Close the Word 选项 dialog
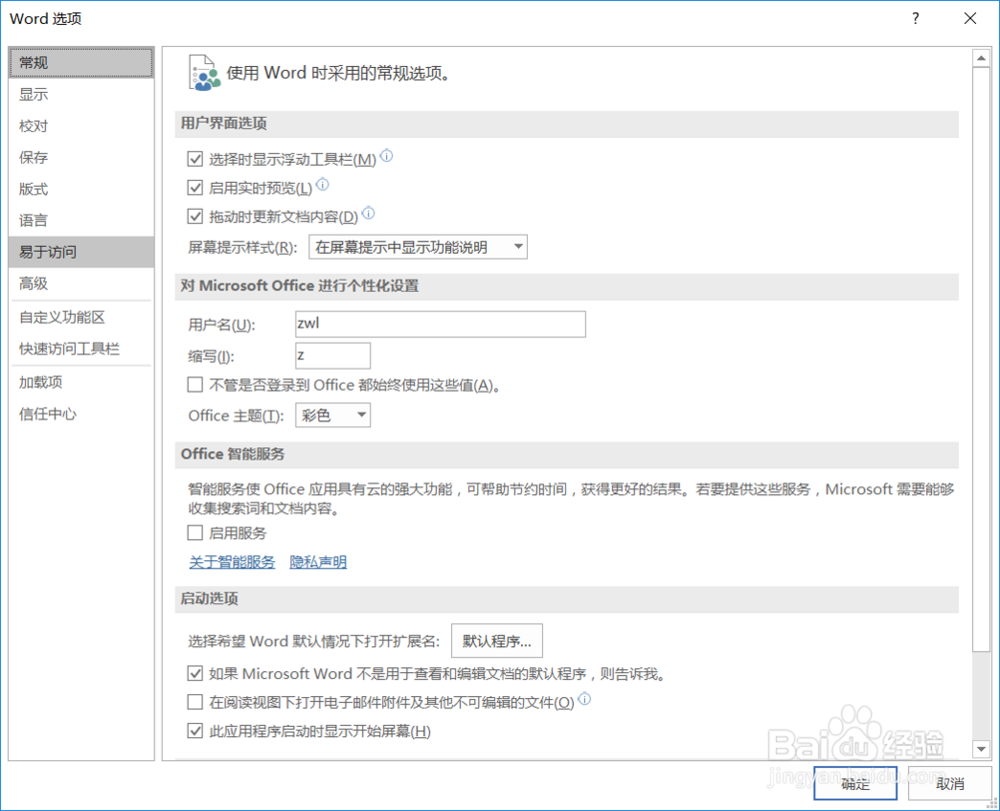 970,18
